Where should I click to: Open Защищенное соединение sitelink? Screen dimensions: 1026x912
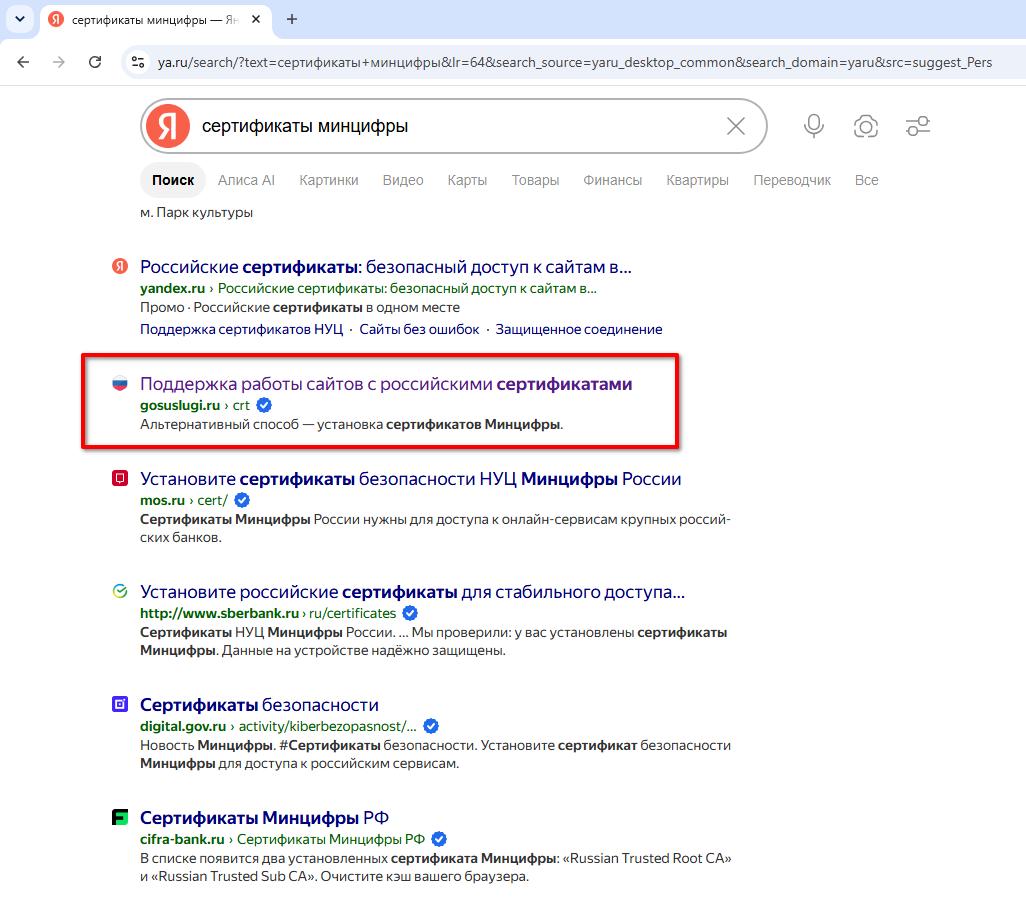[578, 329]
